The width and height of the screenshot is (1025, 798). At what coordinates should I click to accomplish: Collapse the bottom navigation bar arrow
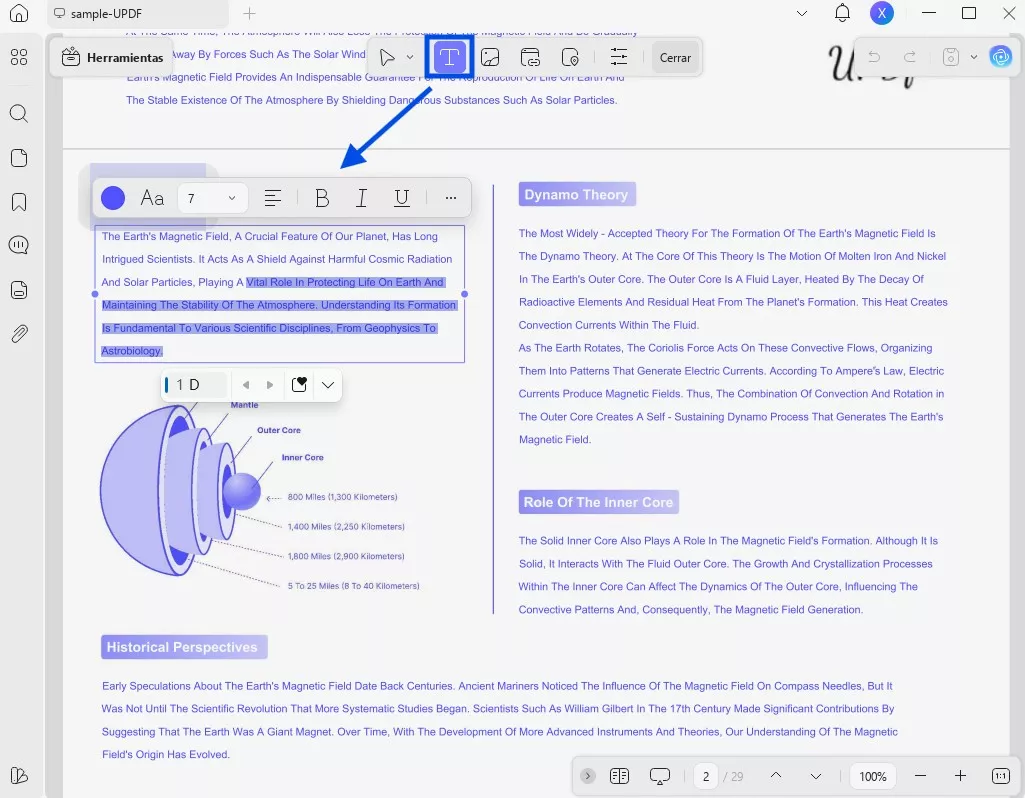pos(588,776)
